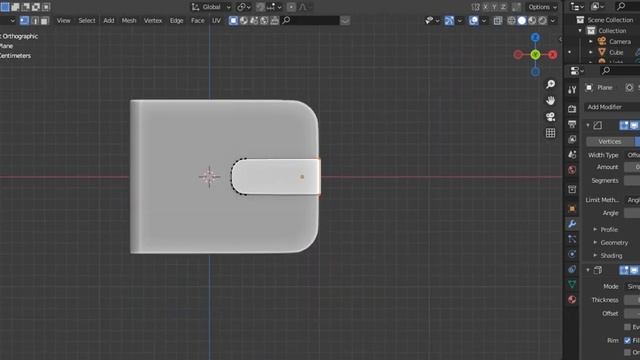
Task: Open the World properties tab
Action: (x=572, y=170)
